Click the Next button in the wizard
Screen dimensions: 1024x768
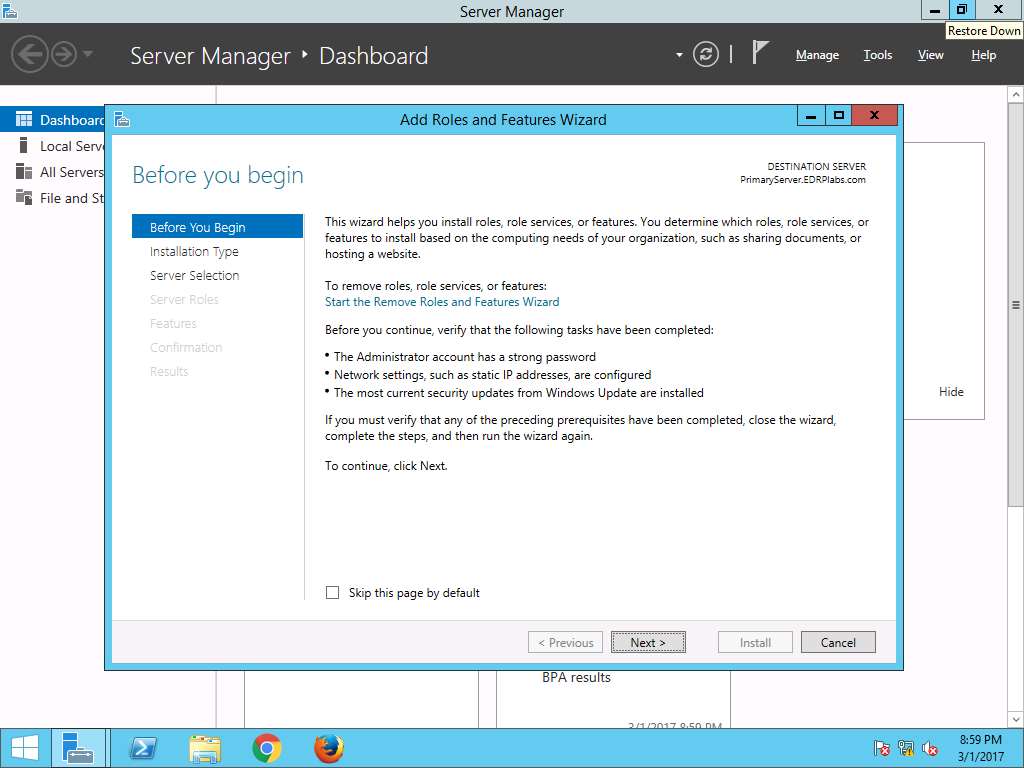648,643
